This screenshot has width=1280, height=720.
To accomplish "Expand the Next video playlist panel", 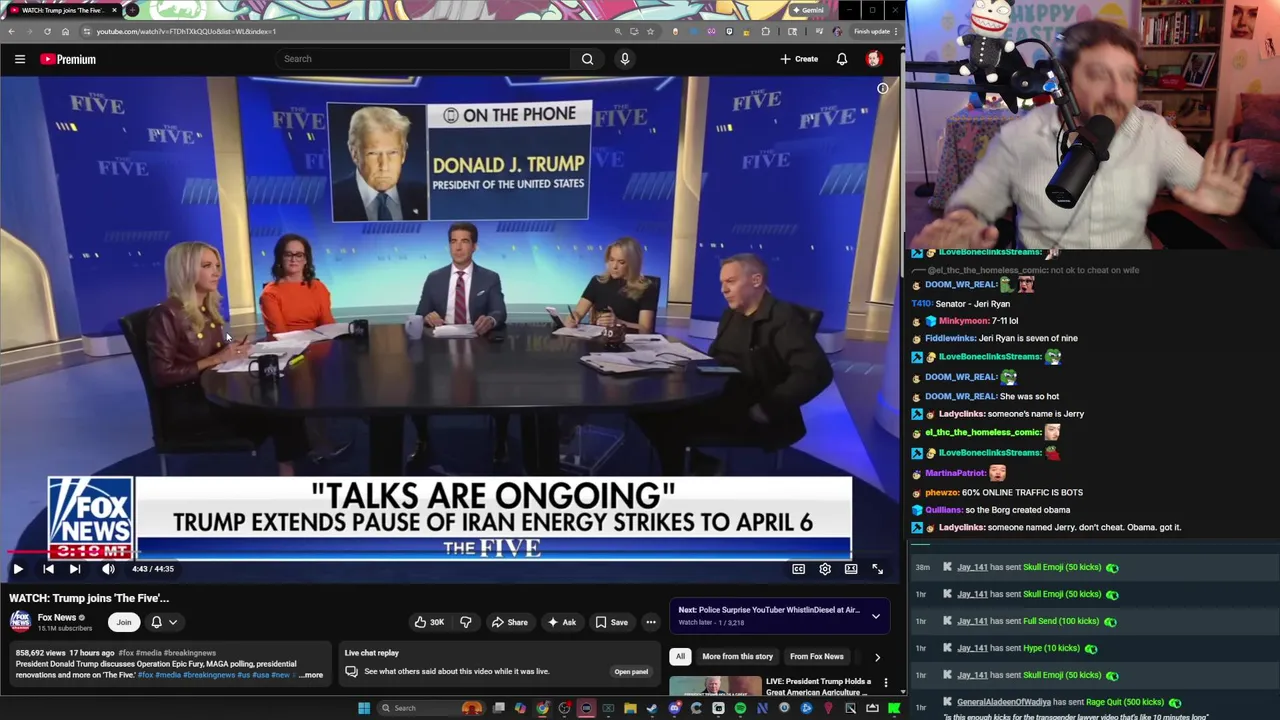I will [x=876, y=616].
